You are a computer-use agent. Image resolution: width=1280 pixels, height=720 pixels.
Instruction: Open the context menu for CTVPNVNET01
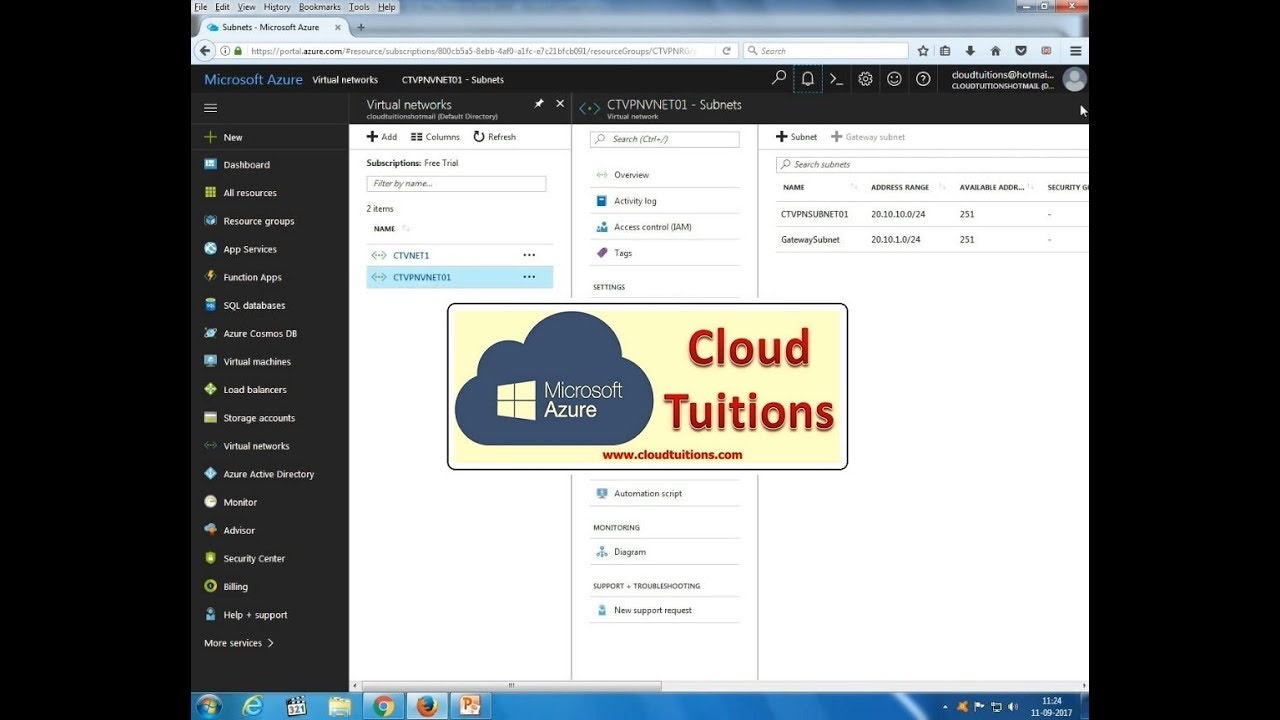[529, 277]
